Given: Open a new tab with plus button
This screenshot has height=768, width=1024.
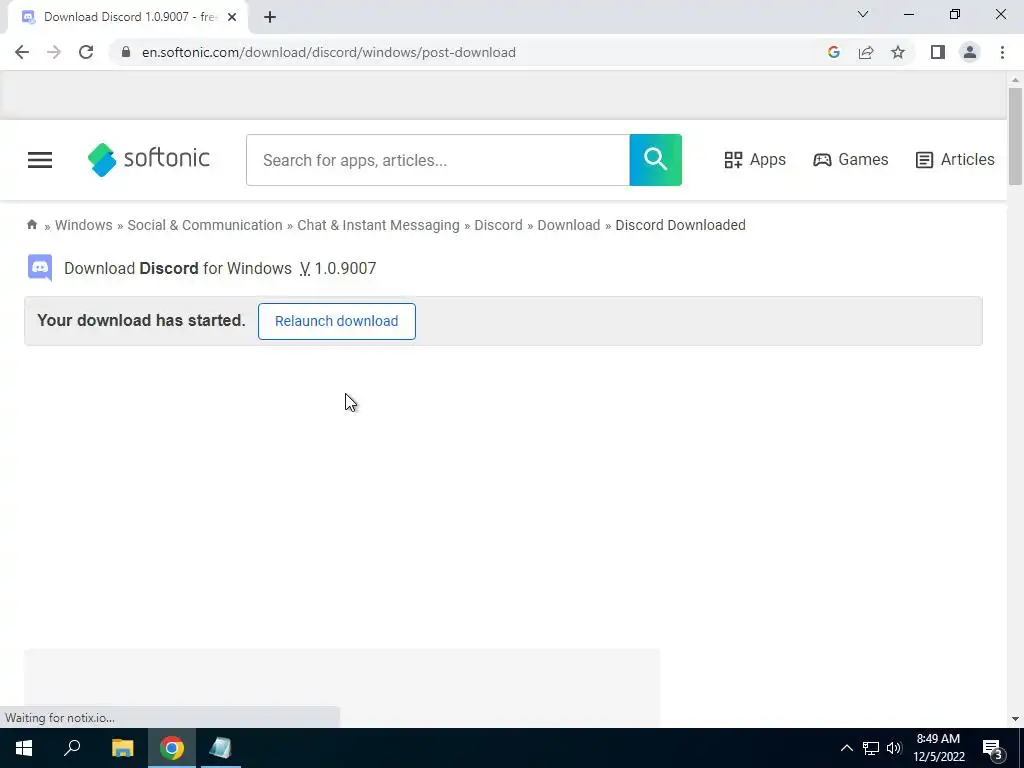Looking at the screenshot, I should click(x=270, y=17).
